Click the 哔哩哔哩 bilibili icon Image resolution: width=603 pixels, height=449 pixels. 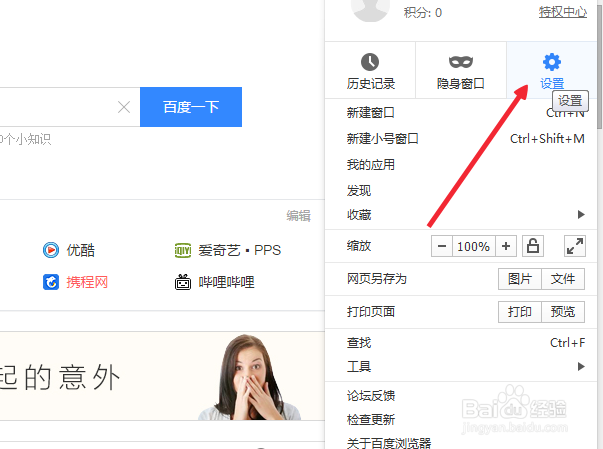point(183,282)
